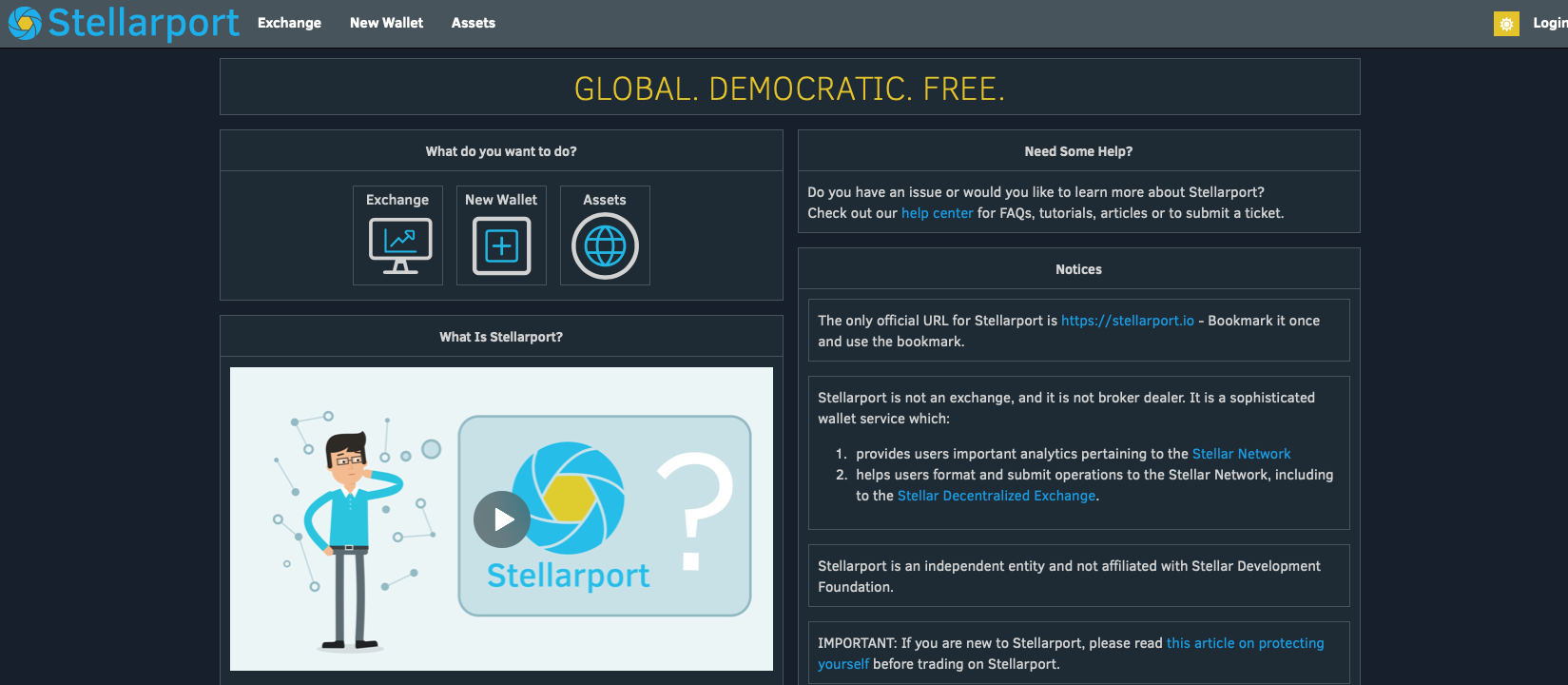
Task: Play the What Is Stellarport video
Action: [x=502, y=519]
